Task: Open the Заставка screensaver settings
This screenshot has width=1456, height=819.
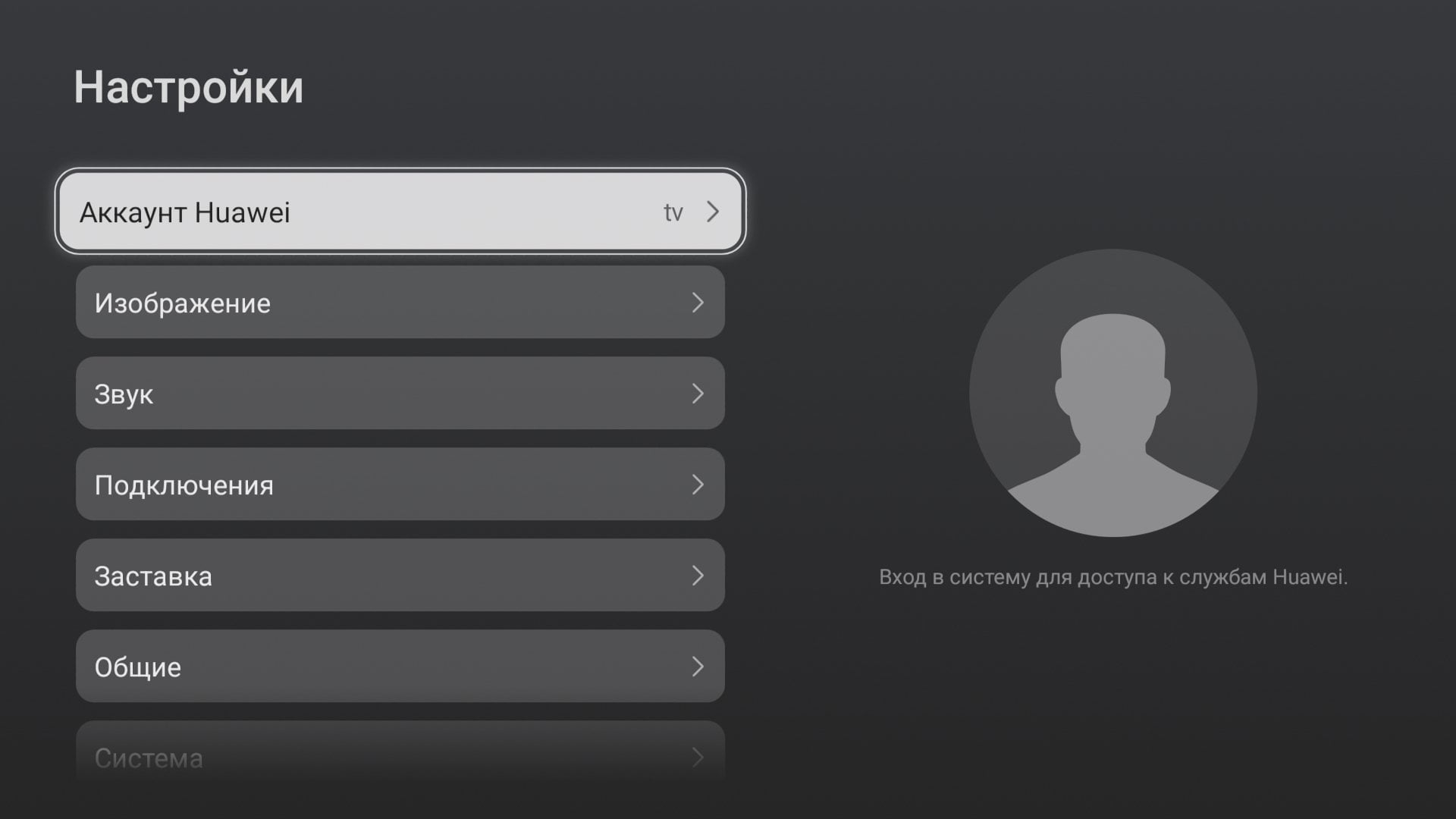Action: click(x=400, y=575)
